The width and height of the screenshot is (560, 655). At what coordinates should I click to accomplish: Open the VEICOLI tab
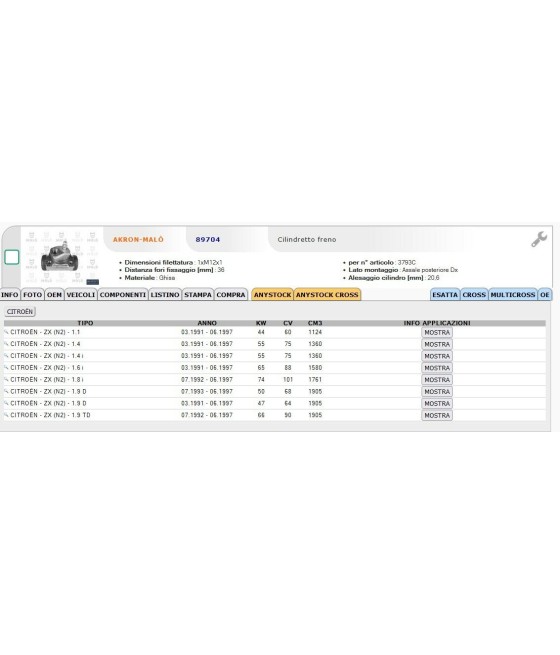(x=81, y=294)
